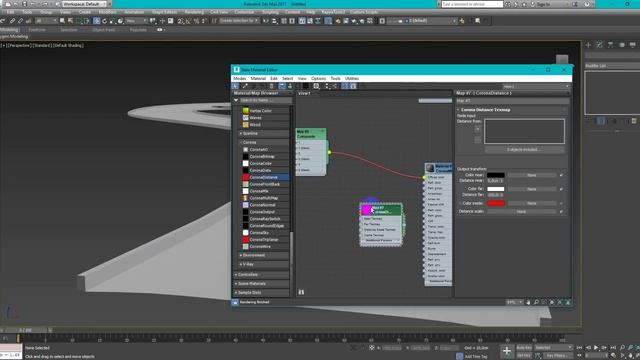Open the Utilities menu in Slate editor
The image size is (640, 360).
click(x=352, y=78)
